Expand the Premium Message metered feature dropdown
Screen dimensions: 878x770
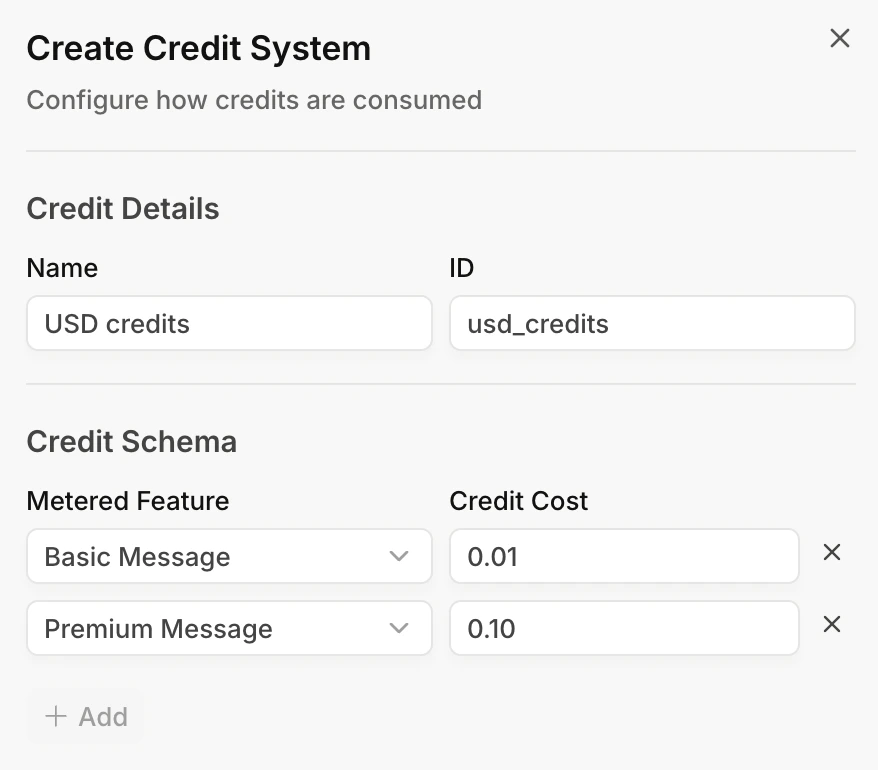[229, 628]
